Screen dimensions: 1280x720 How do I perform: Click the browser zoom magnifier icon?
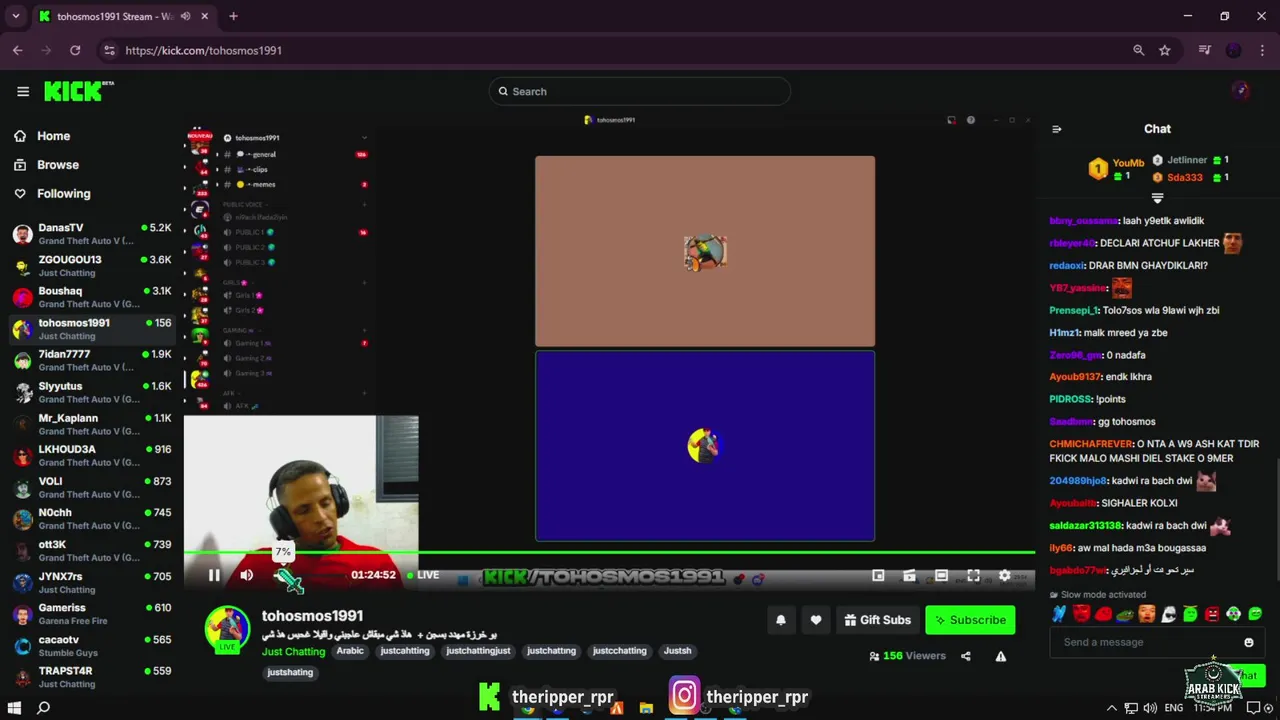click(1138, 50)
